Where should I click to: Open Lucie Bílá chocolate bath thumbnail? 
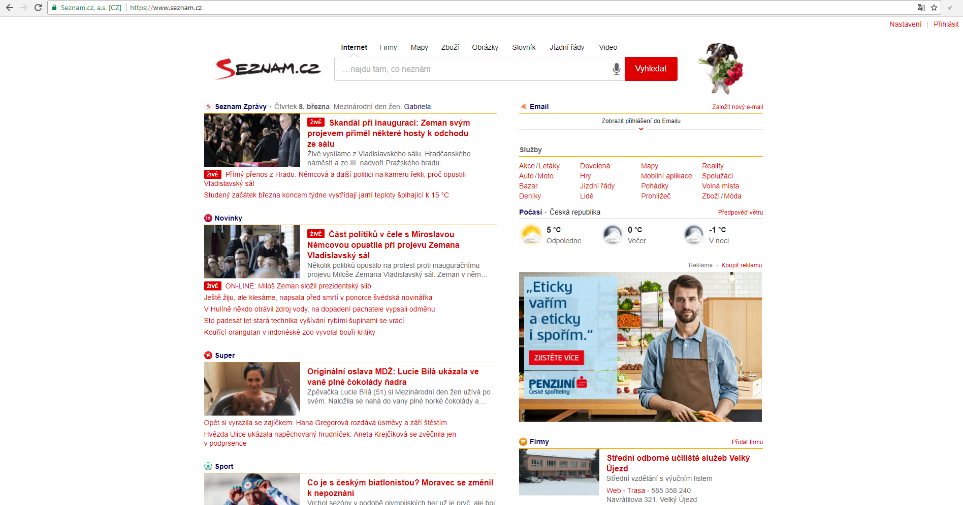(252, 389)
